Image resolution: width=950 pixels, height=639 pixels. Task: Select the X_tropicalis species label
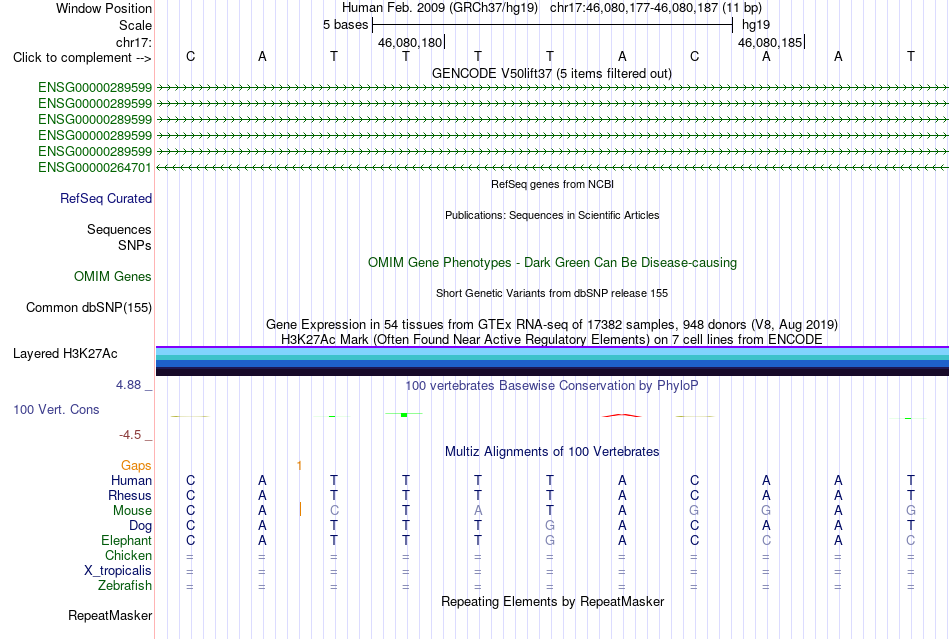118,571
